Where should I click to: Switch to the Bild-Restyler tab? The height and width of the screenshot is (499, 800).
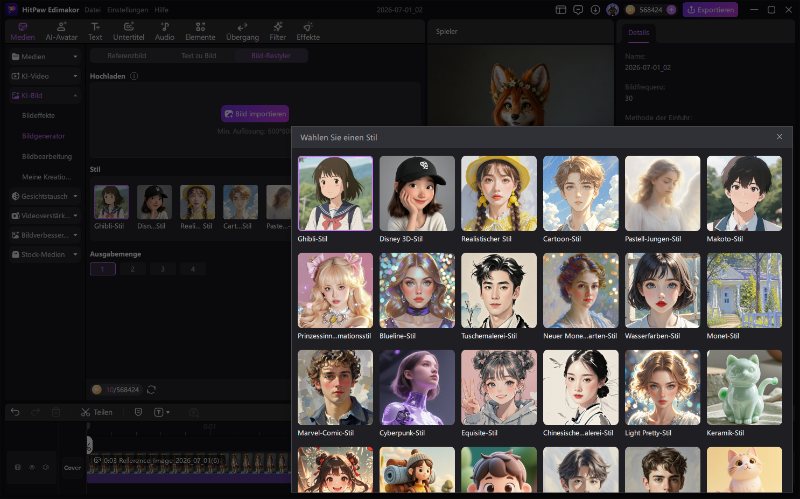tap(271, 56)
